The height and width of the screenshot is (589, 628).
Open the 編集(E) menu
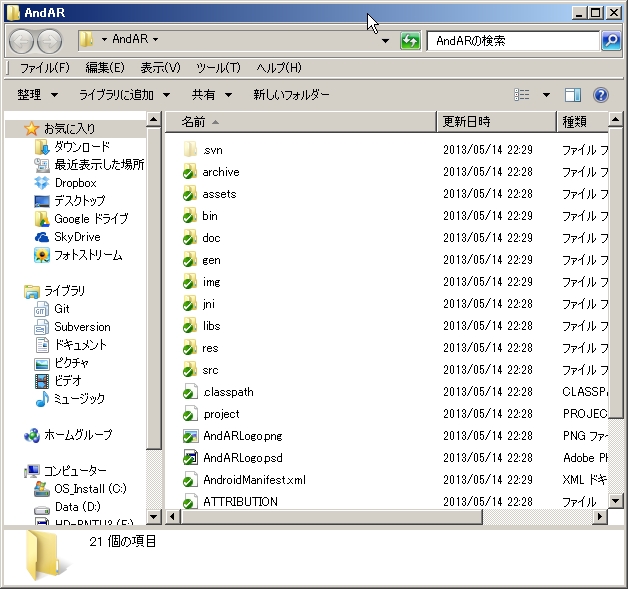105,68
